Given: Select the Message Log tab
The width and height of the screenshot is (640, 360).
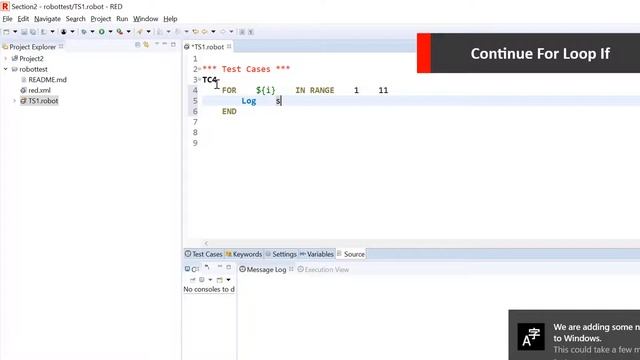Looking at the screenshot, I should point(262,269).
